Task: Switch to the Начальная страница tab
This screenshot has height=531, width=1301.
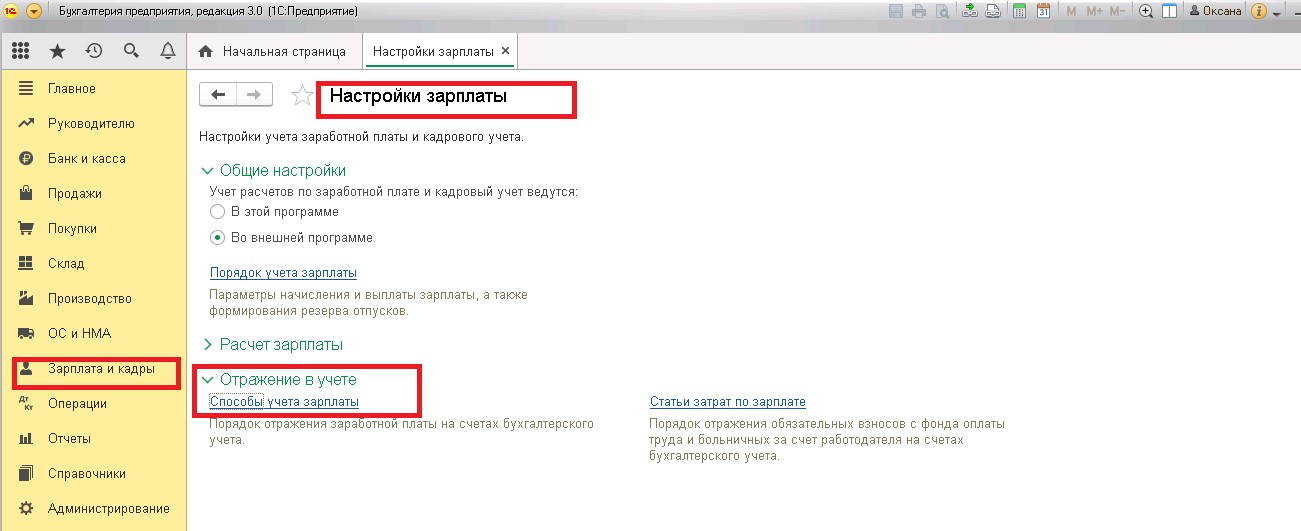Action: pos(274,51)
